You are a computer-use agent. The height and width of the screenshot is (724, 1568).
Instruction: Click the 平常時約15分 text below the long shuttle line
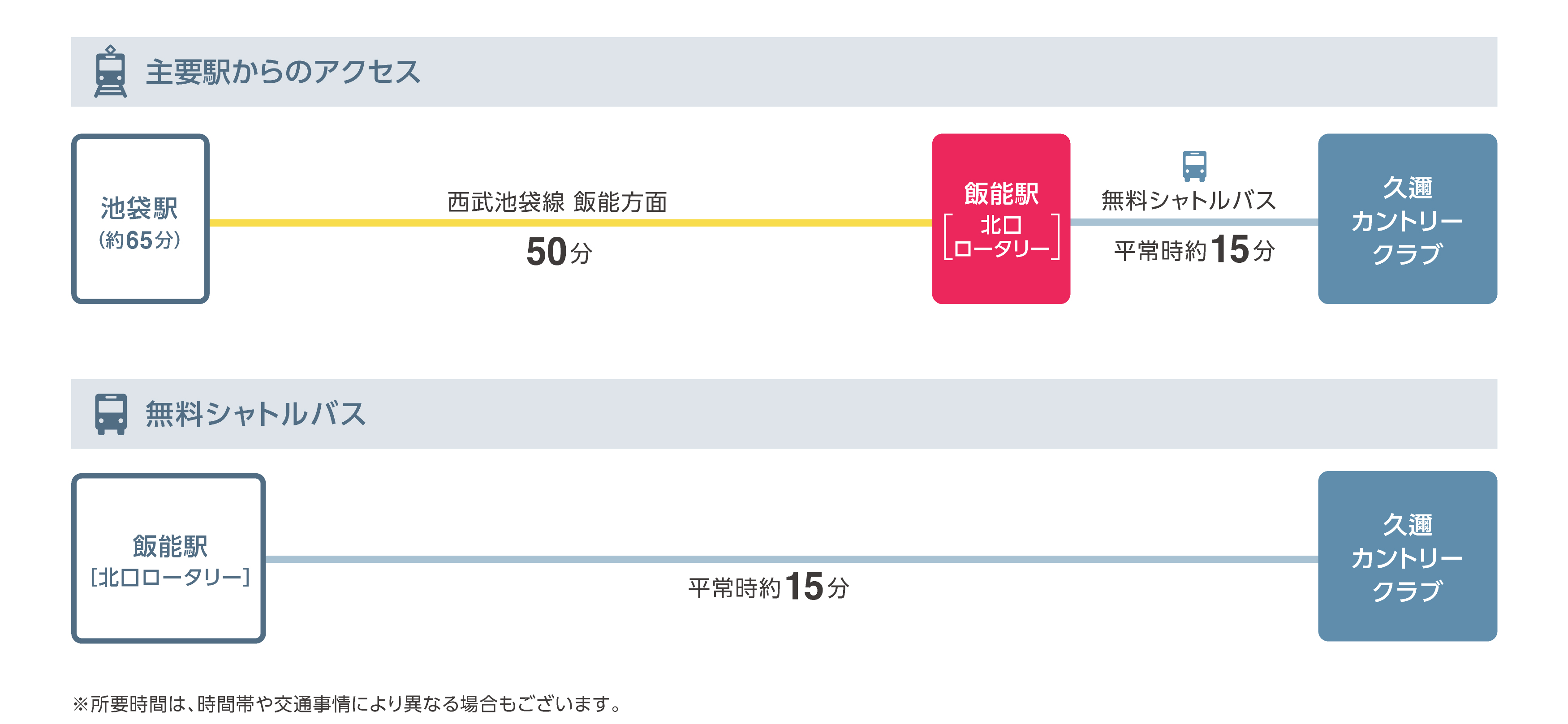point(768,587)
